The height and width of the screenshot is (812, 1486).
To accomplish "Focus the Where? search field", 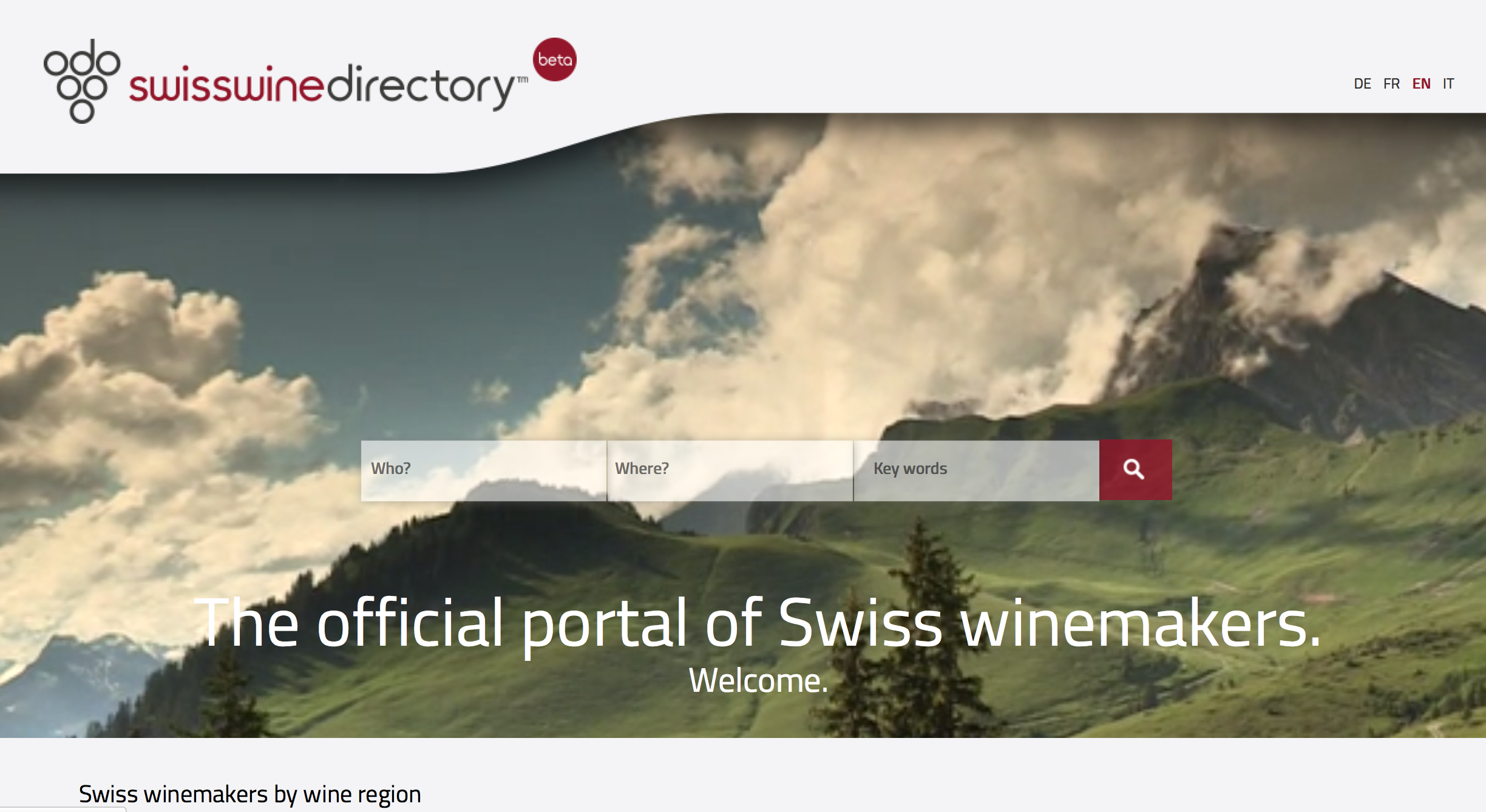I will coord(730,470).
